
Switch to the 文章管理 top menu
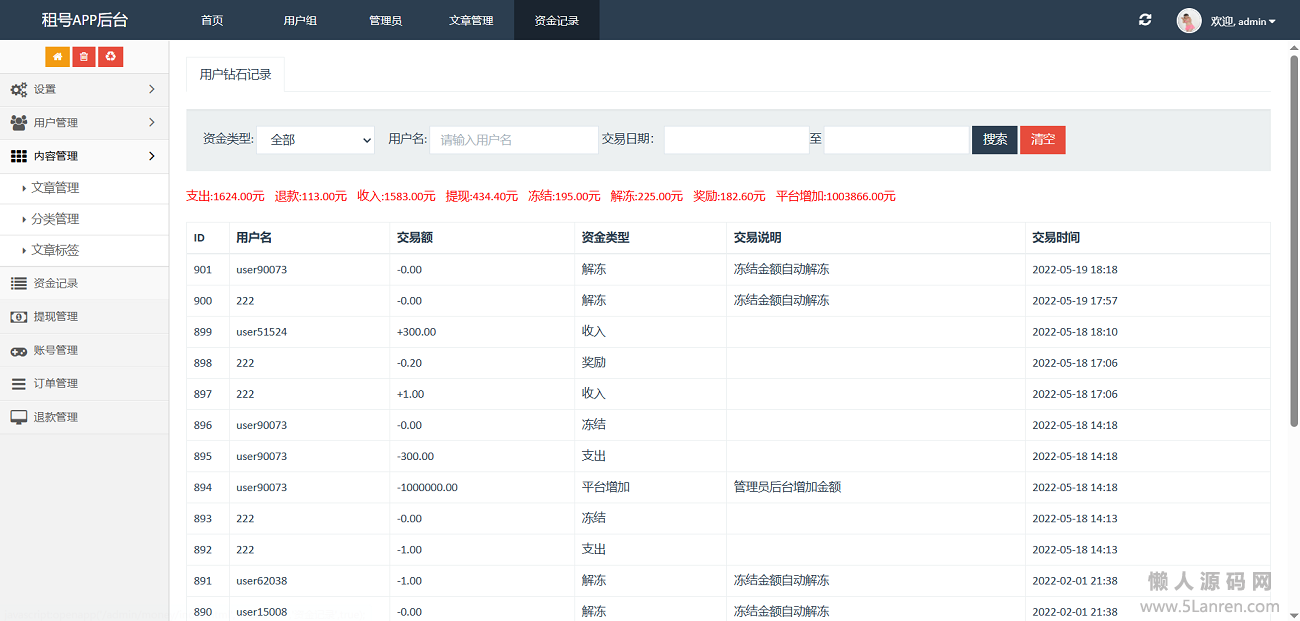click(471, 20)
